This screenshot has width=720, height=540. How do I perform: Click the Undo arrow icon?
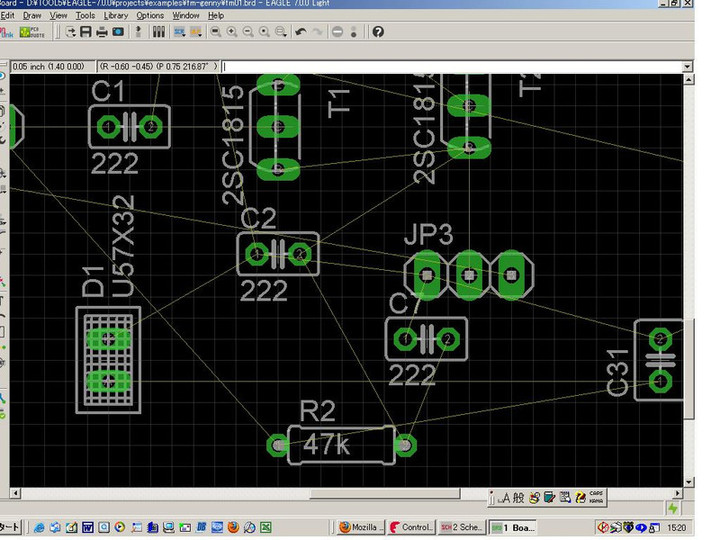click(x=301, y=32)
